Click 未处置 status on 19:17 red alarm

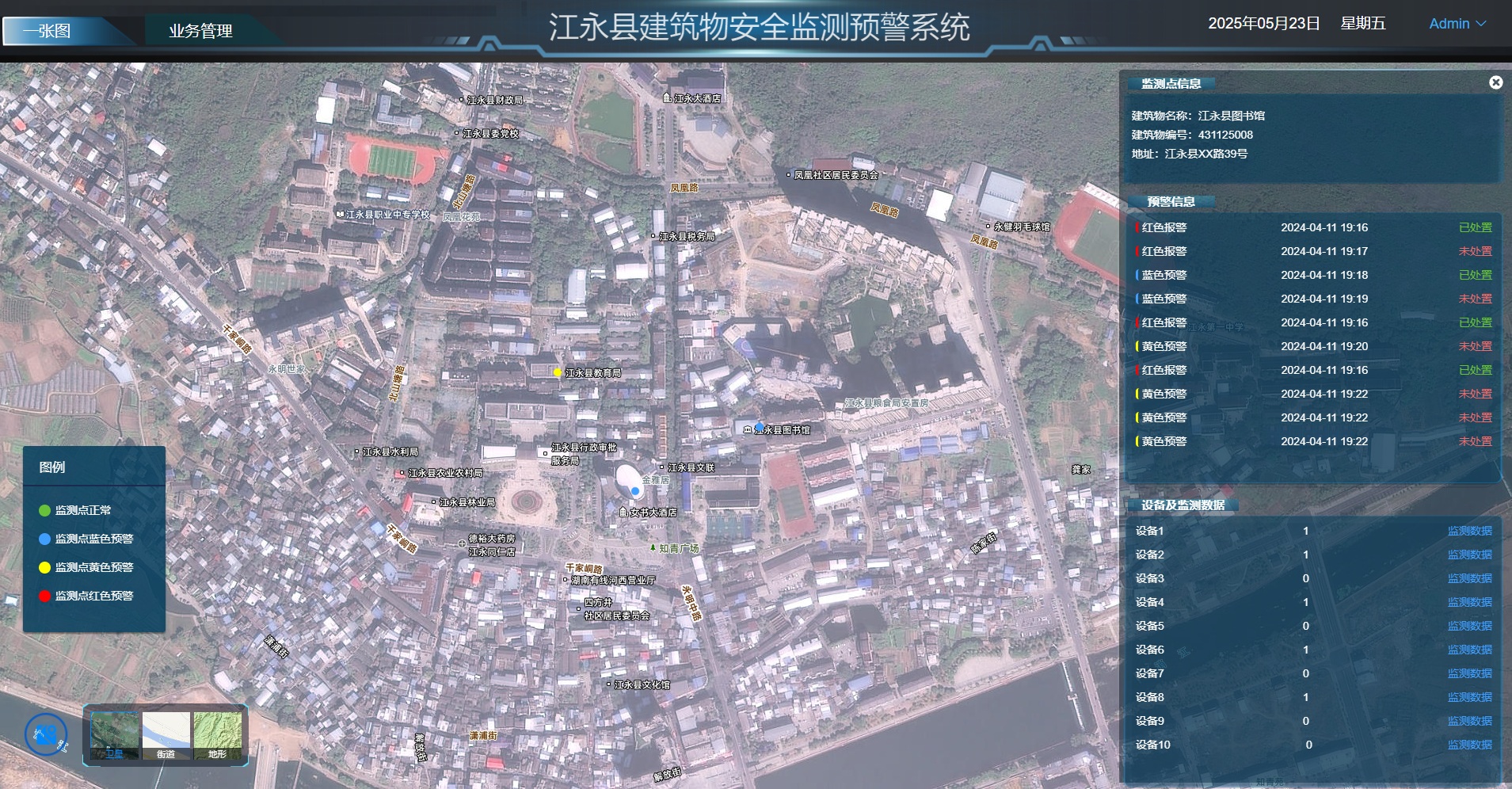tap(1475, 251)
